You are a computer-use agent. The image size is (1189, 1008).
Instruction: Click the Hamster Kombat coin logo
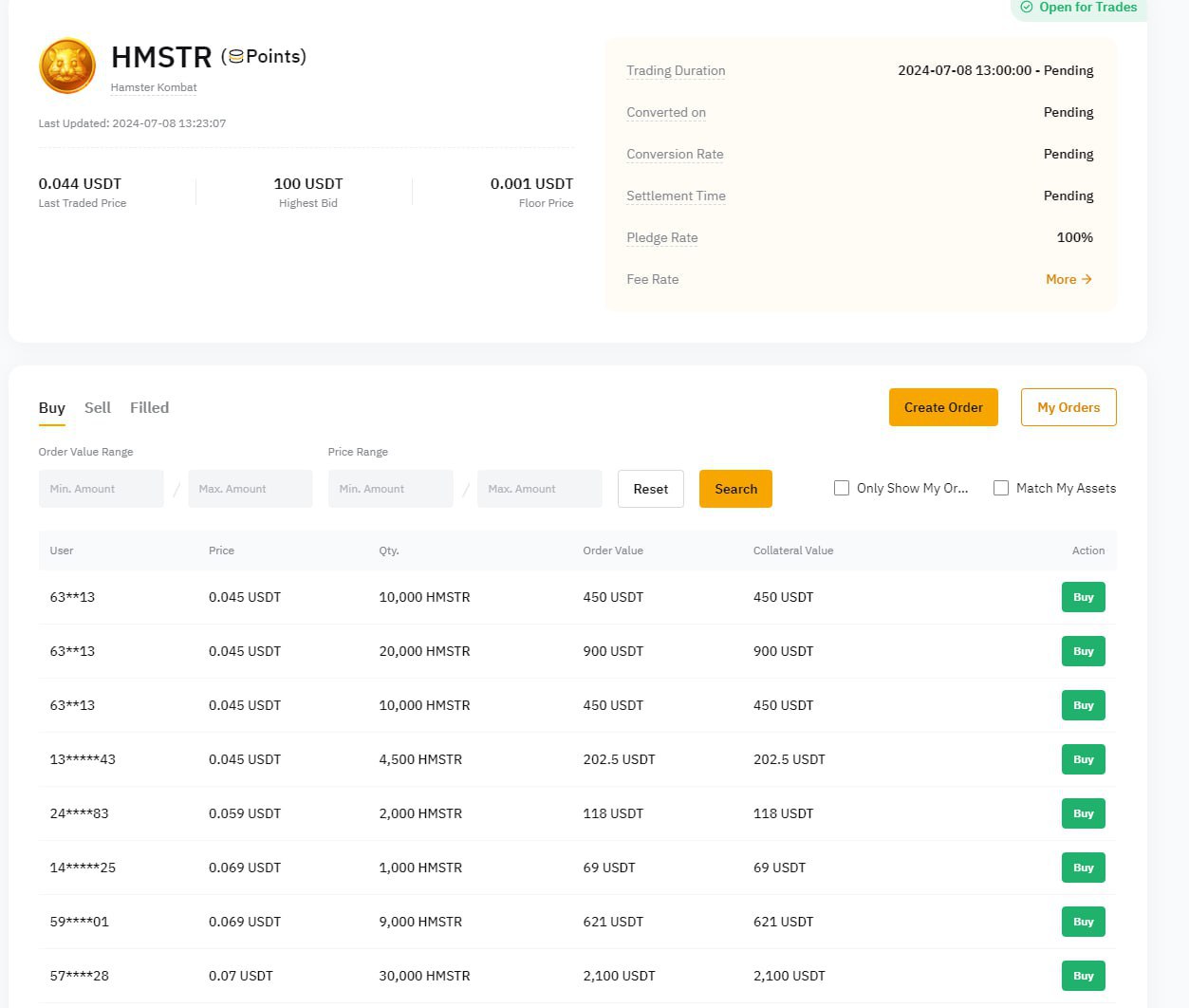(66, 66)
